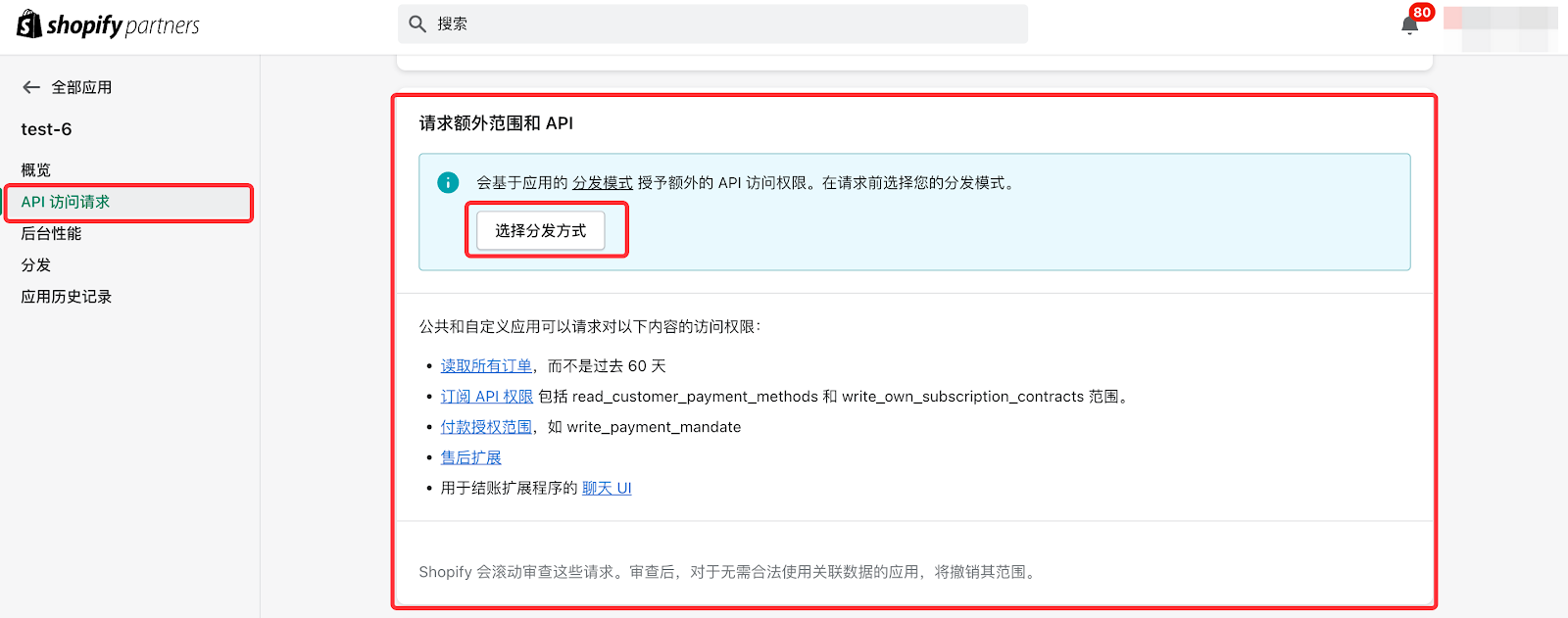Visit the 售后扩展 link
The image size is (1568, 618).
coord(470,457)
